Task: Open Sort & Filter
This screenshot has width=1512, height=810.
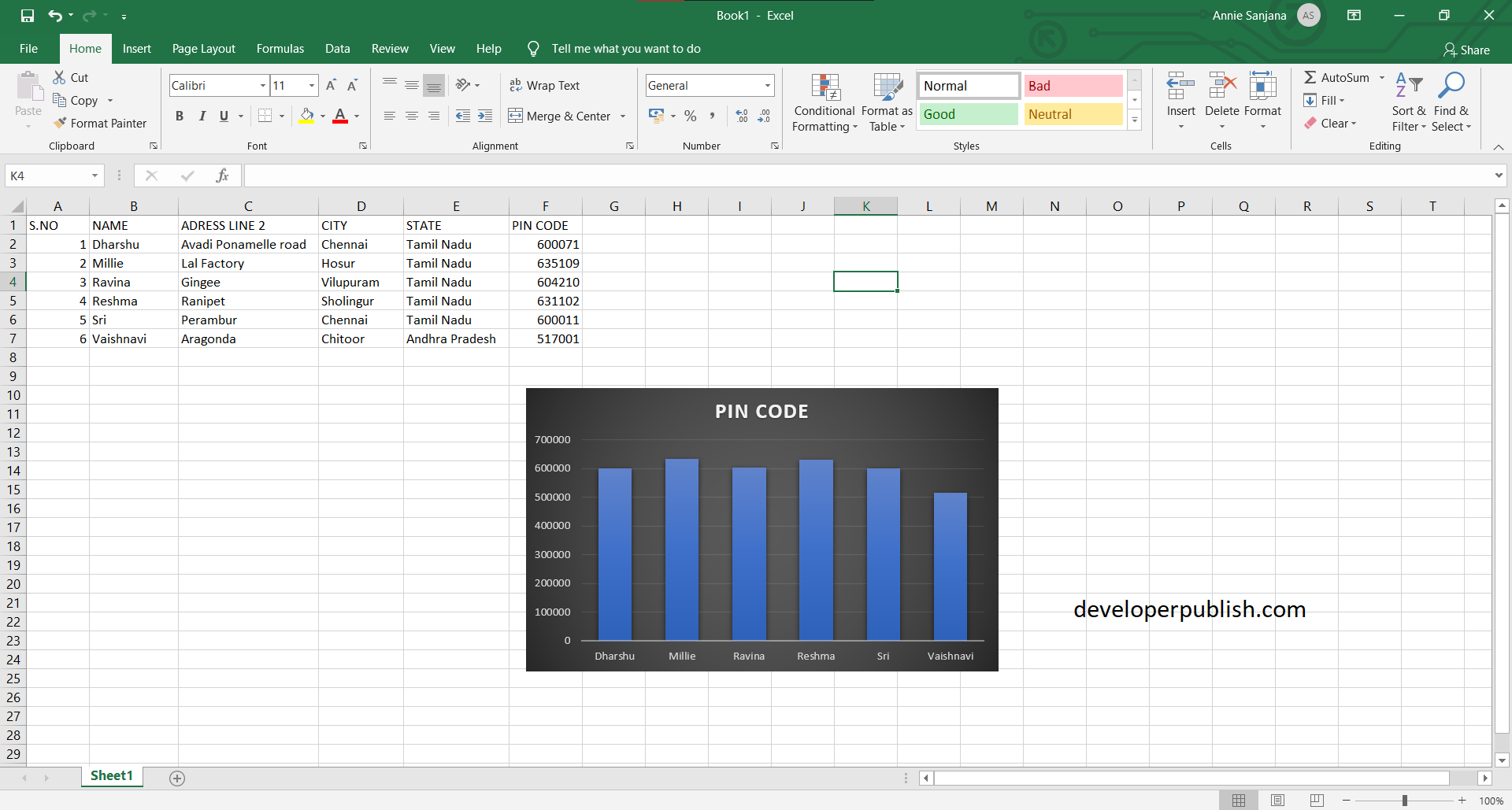Action: (x=1409, y=102)
